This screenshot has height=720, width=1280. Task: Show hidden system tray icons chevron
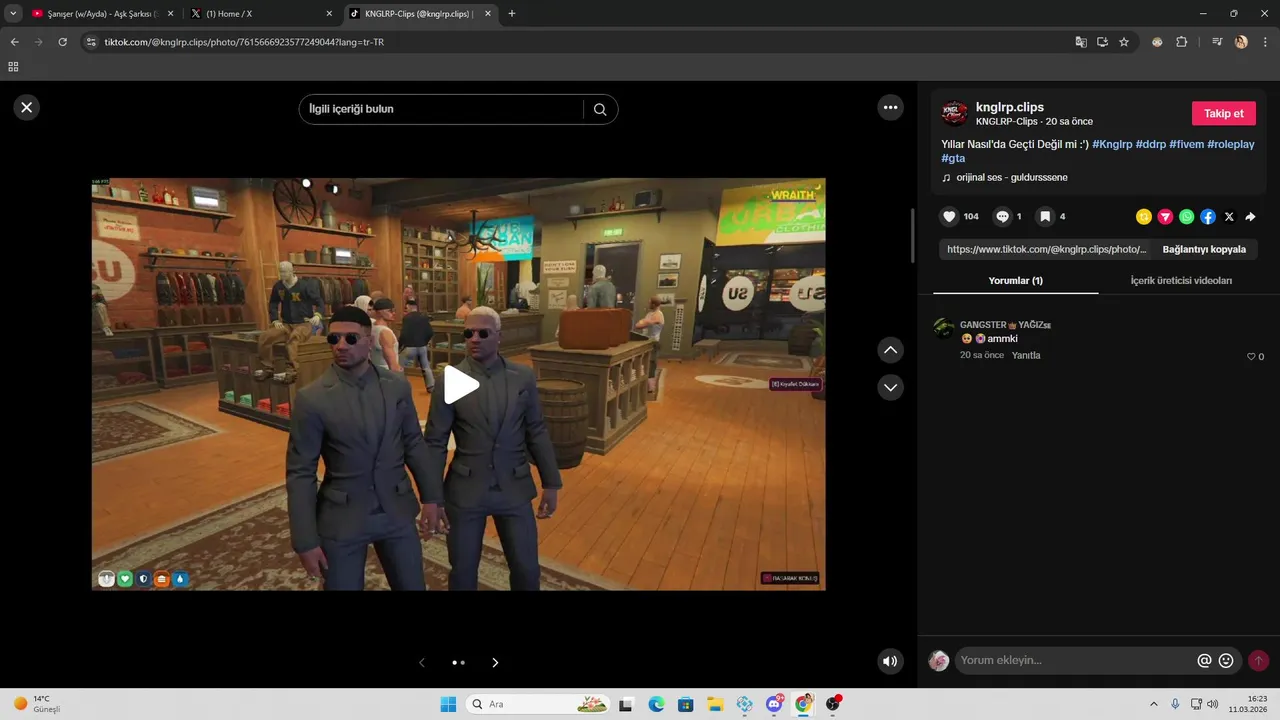1154,704
